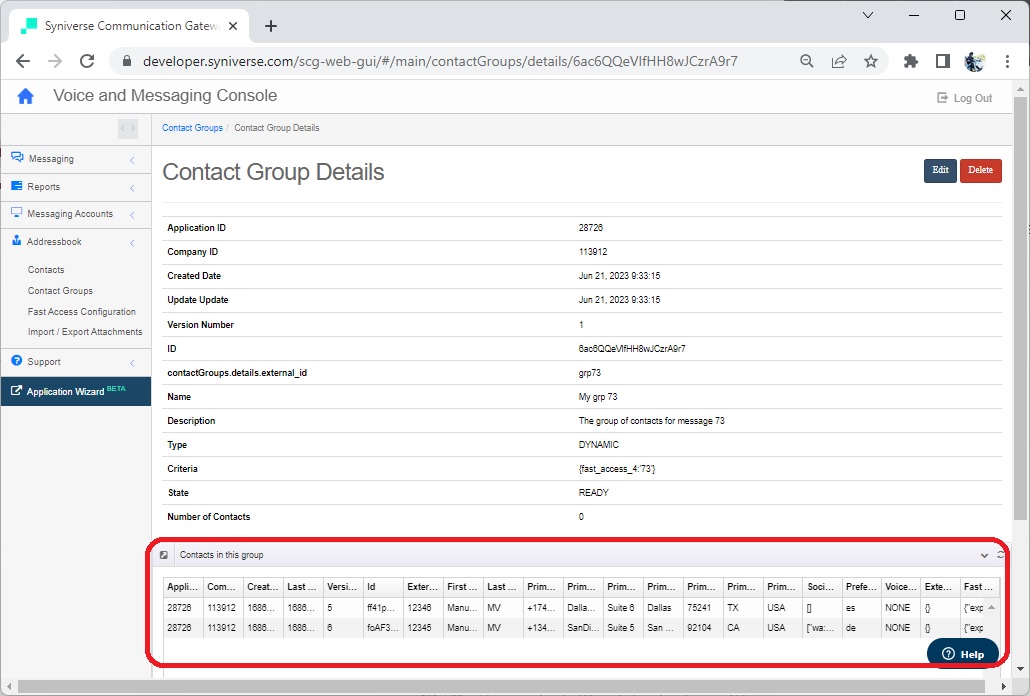
Task: Open Application Wizard BETA
Action: tap(76, 391)
